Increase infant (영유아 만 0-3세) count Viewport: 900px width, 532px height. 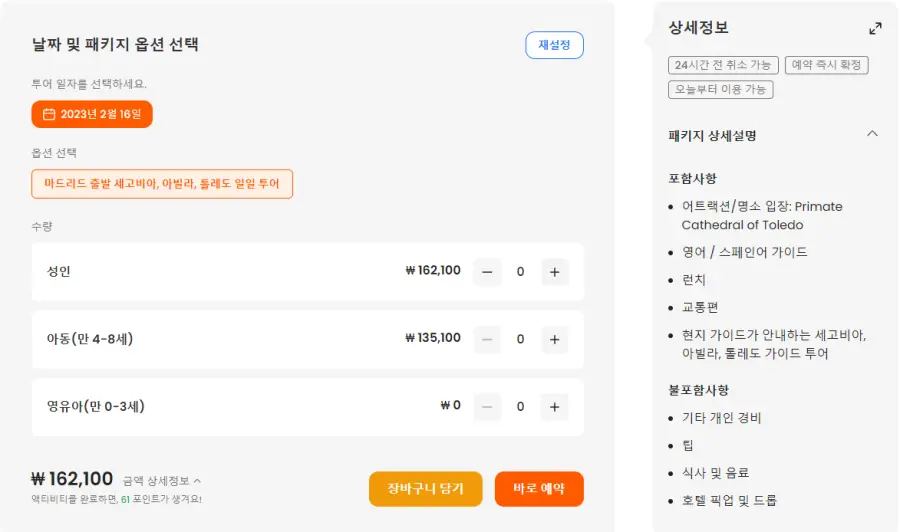[554, 407]
